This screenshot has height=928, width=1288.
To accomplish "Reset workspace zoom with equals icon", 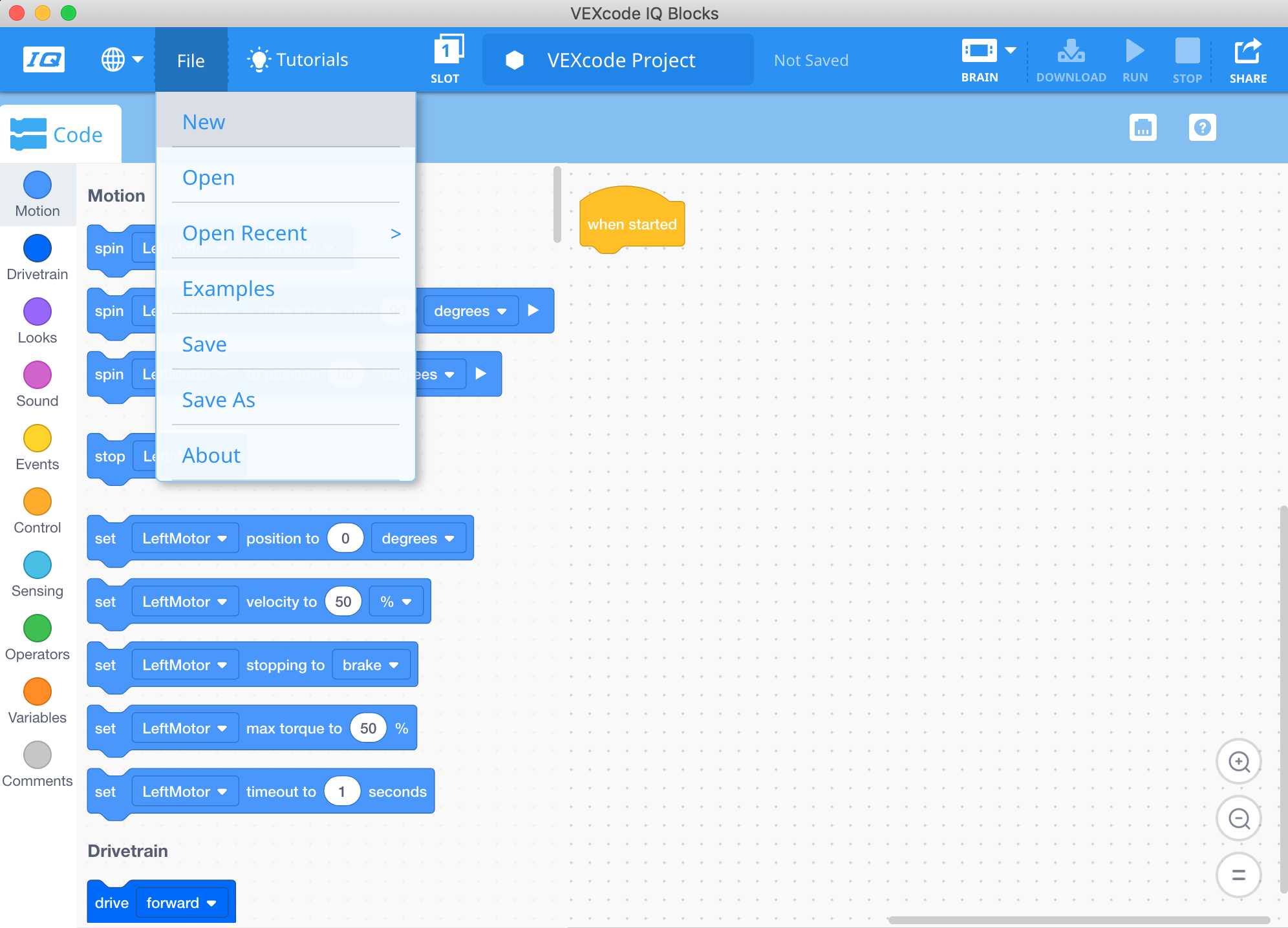I will click(x=1239, y=876).
